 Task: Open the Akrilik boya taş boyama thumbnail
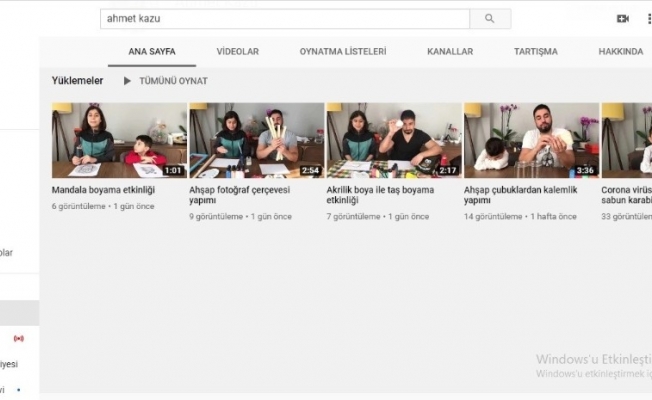(x=393, y=140)
